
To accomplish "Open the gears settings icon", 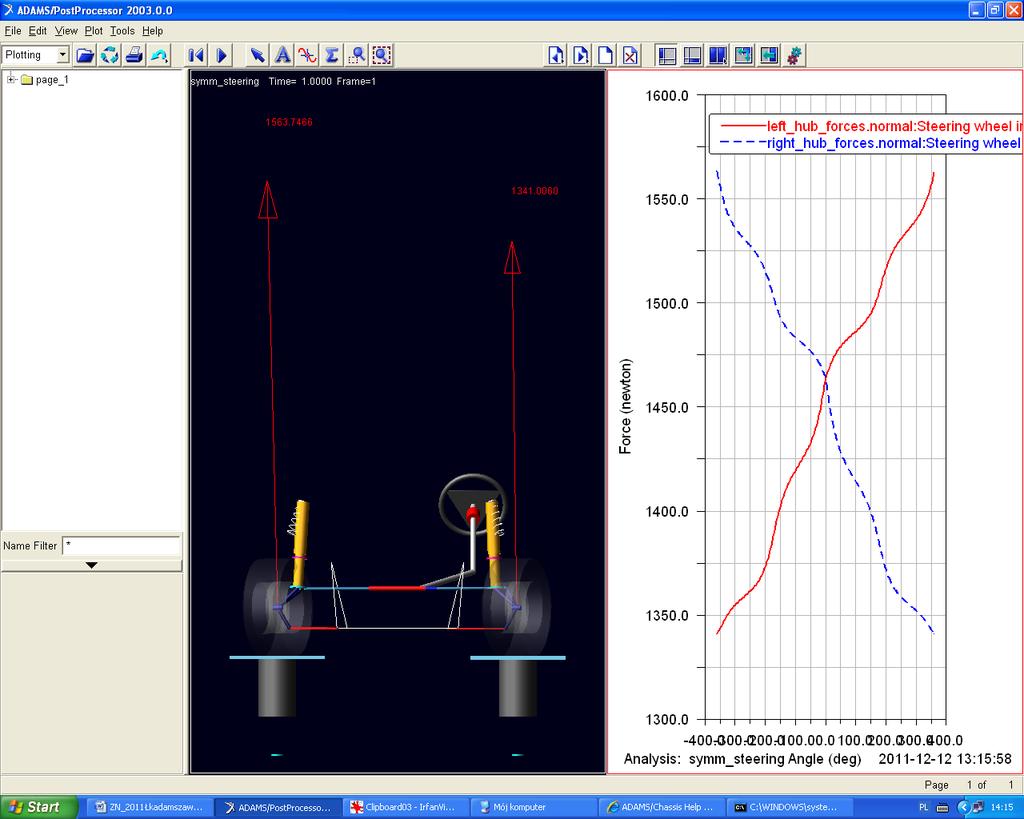I will [x=793, y=56].
